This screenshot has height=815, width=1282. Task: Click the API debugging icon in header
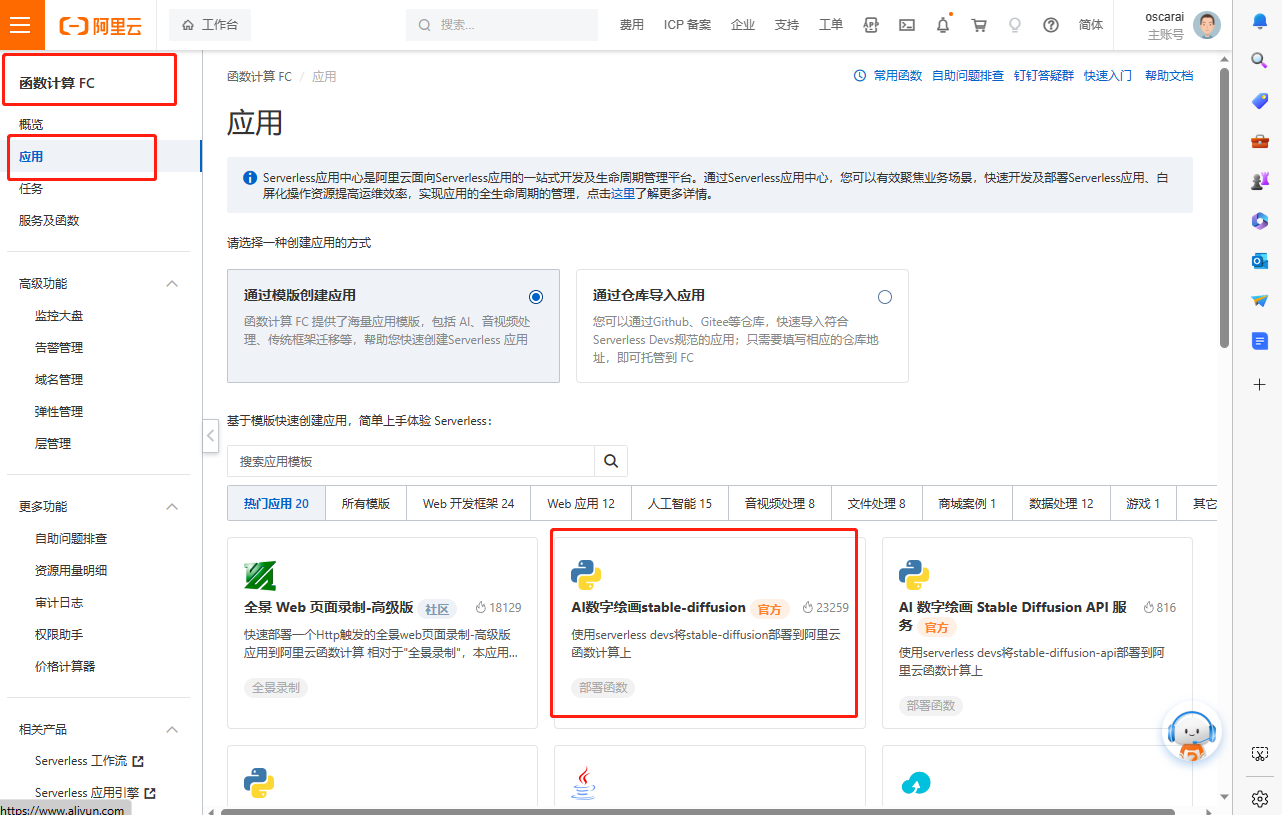(871, 25)
